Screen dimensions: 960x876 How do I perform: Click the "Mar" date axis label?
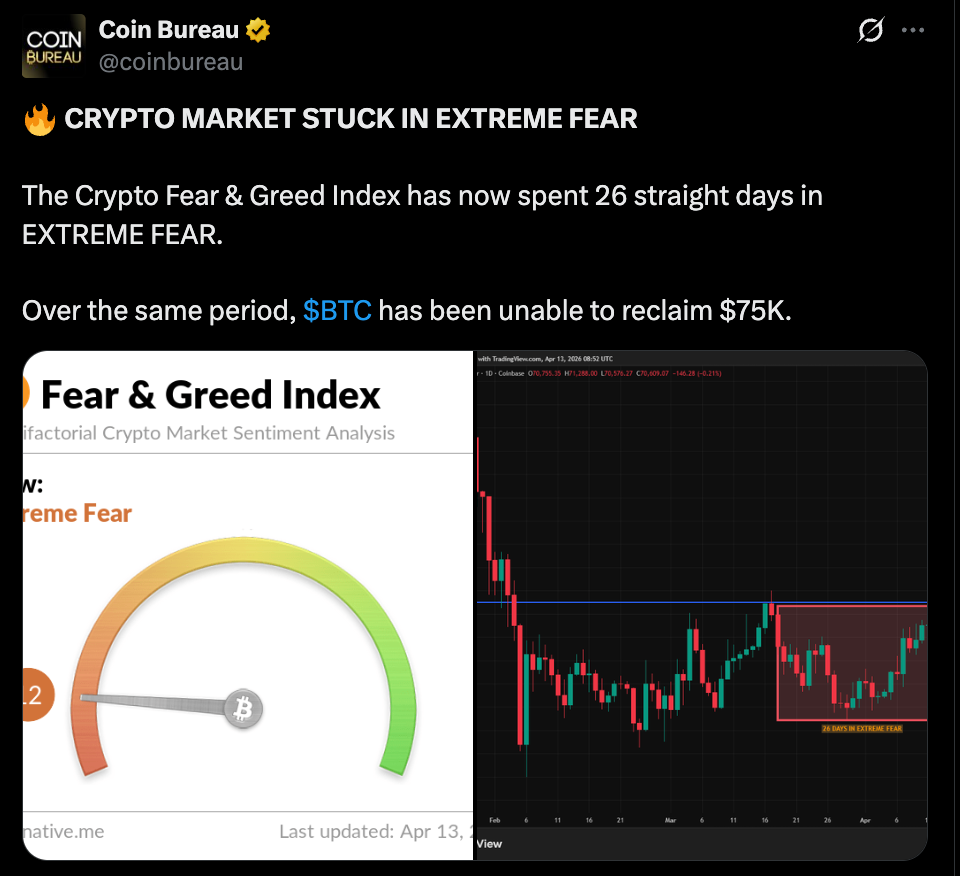pos(671,820)
